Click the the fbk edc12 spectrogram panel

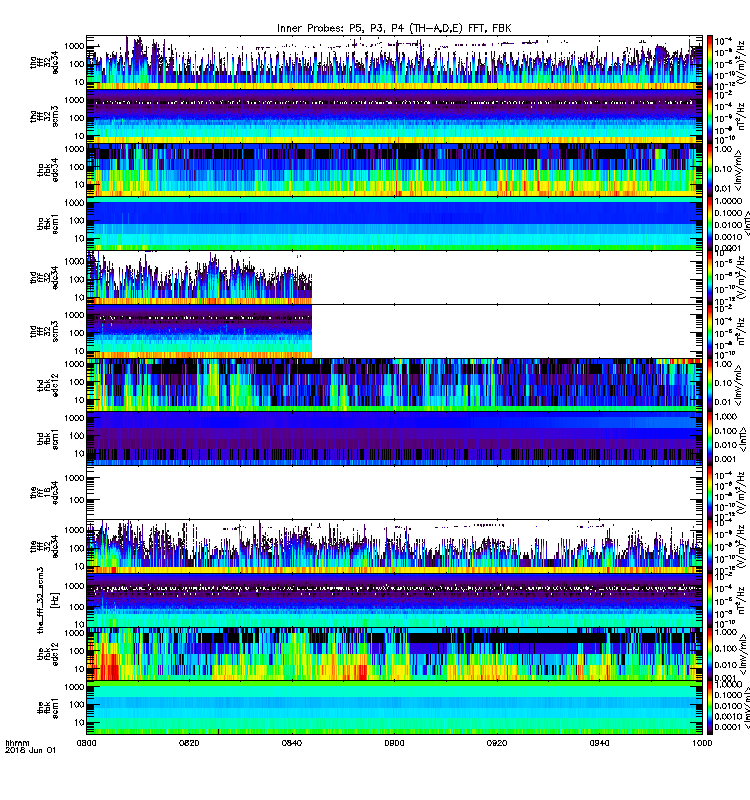pos(394,655)
